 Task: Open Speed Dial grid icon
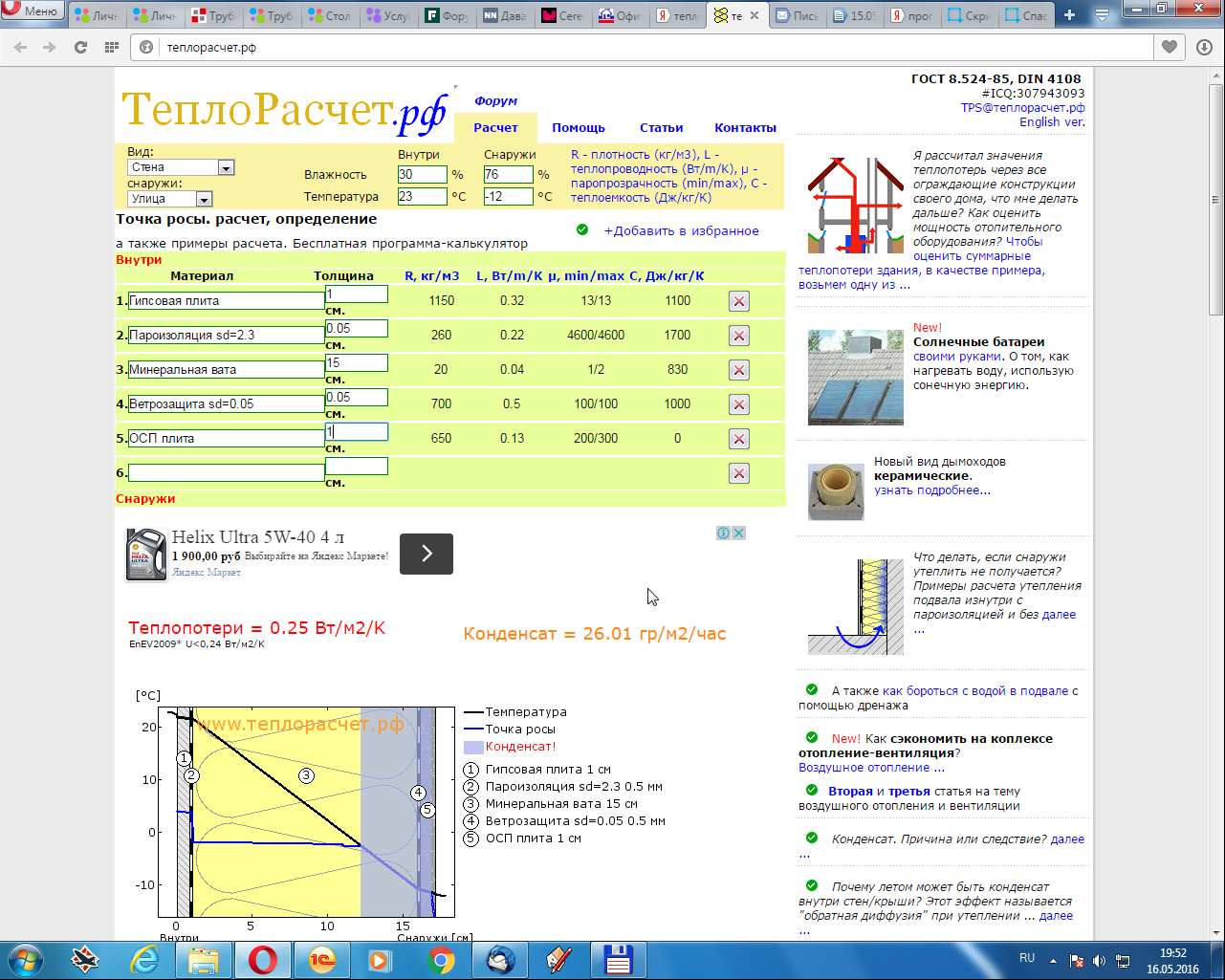pos(112,47)
